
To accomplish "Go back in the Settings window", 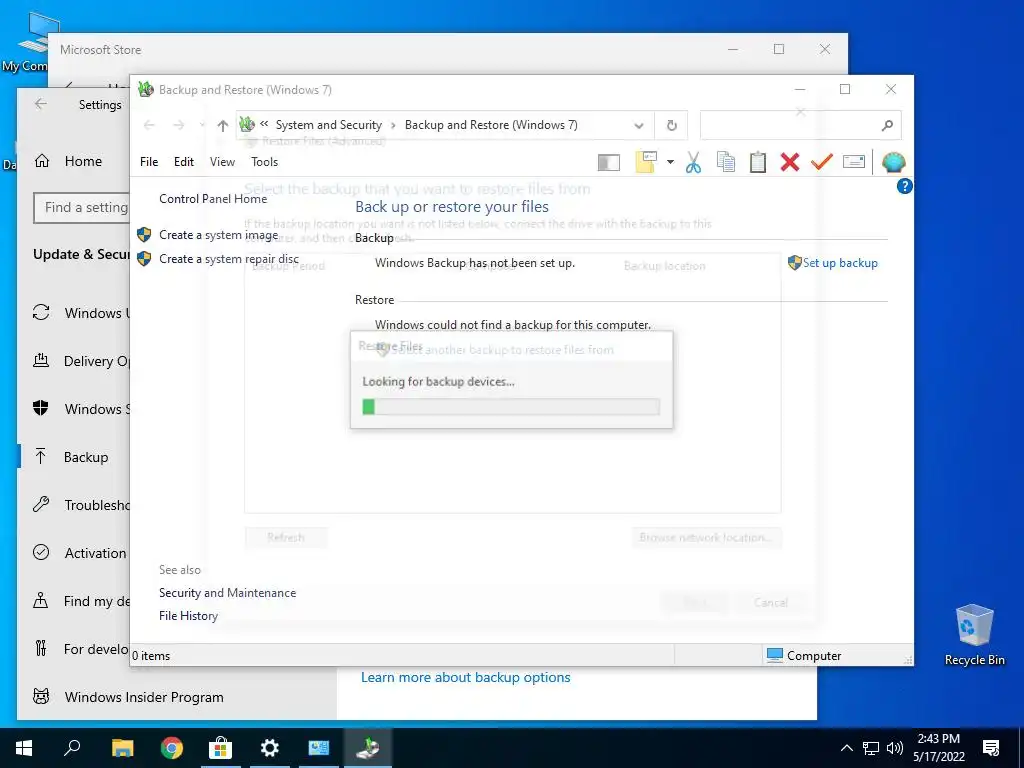I will point(41,104).
